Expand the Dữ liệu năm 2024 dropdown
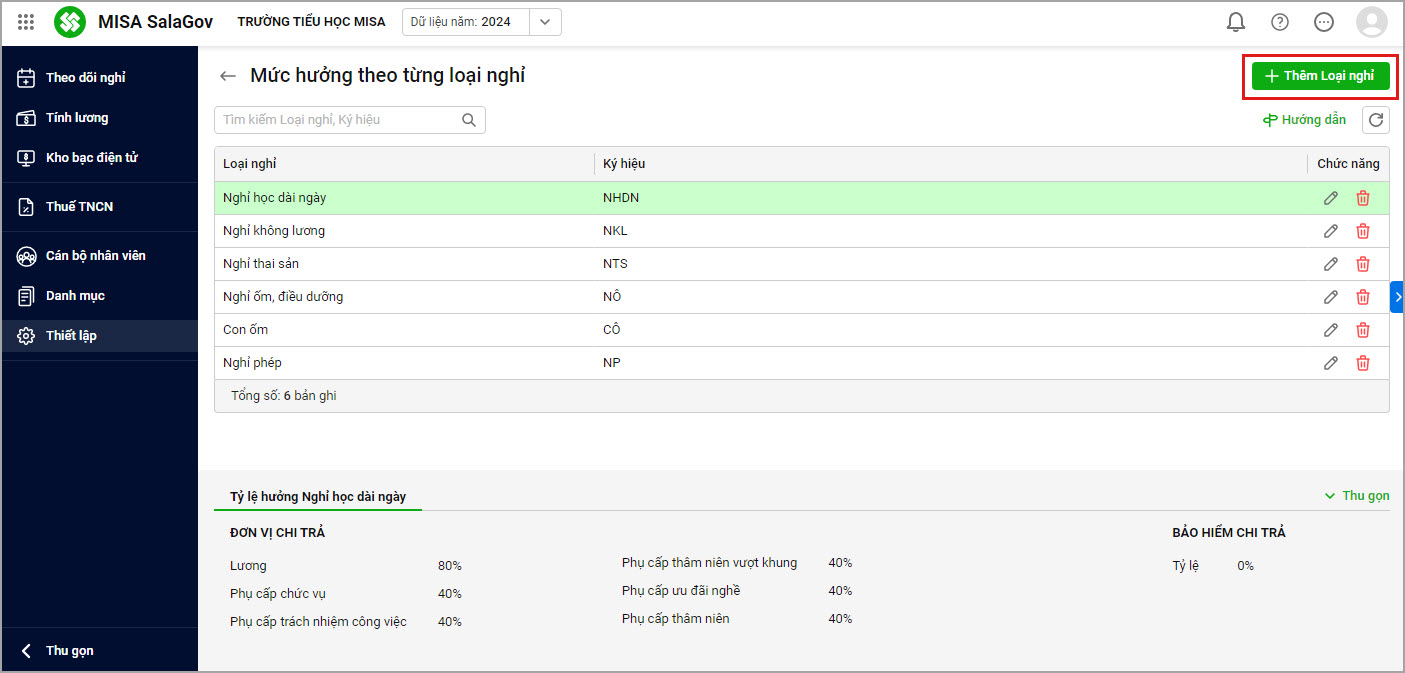1405x673 pixels. (544, 22)
